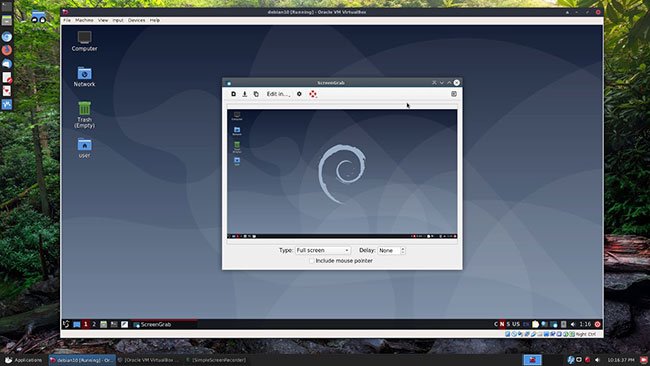Image resolution: width=650 pixels, height=366 pixels.
Task: Launch the VirtualBox dock icon
Action: pos(7,104)
